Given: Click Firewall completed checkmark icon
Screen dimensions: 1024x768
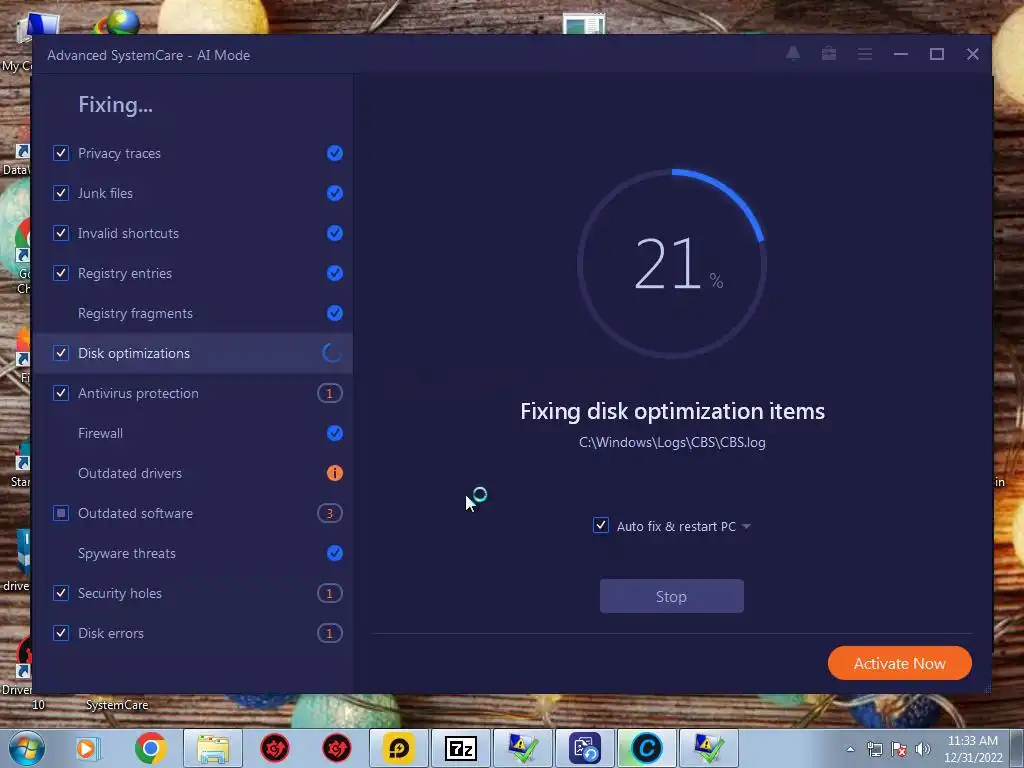Looking at the screenshot, I should click(x=334, y=433).
